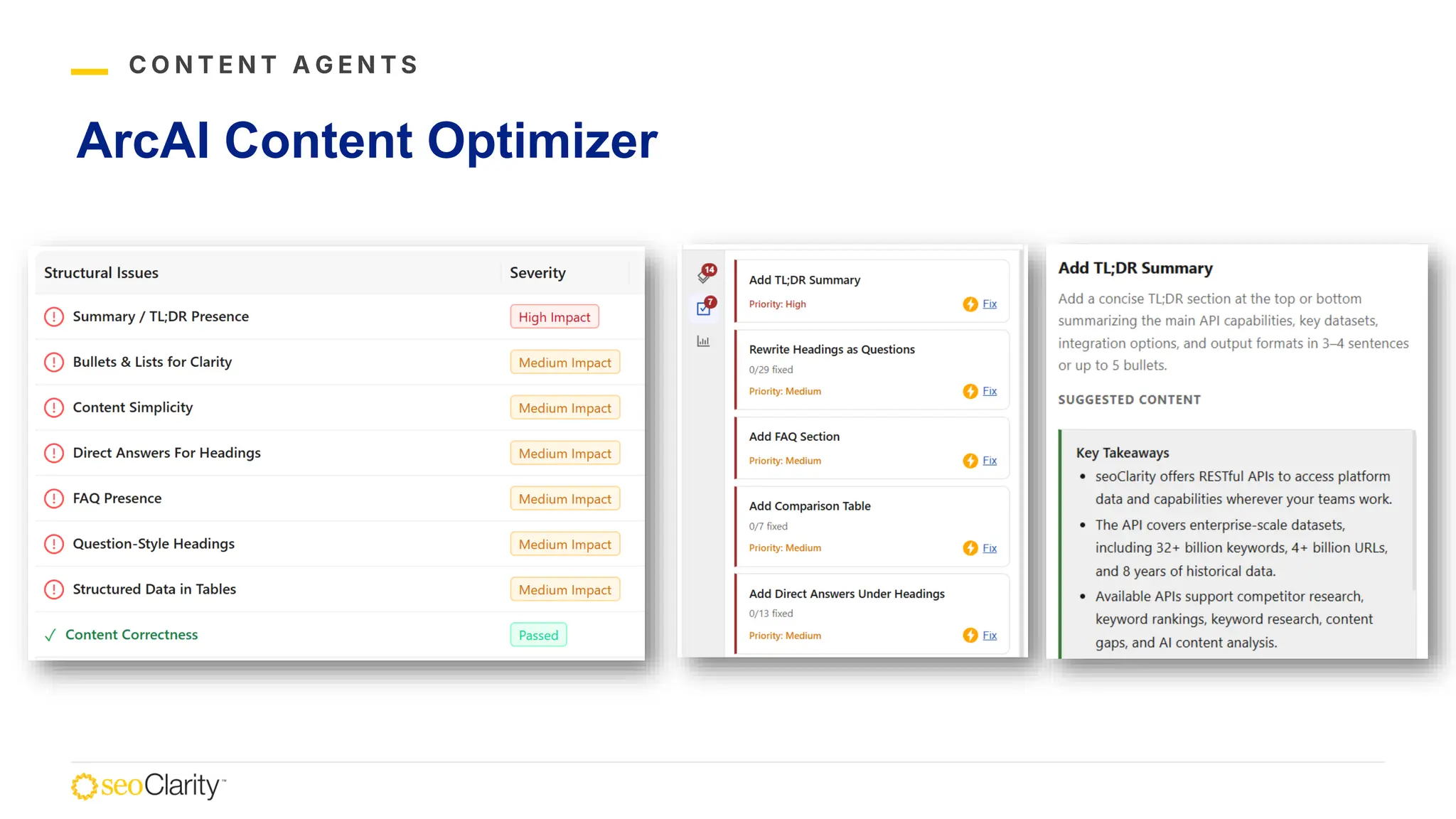Click the Fix link for Add TL;DR Summary
The image size is (1456, 819).
990,304
